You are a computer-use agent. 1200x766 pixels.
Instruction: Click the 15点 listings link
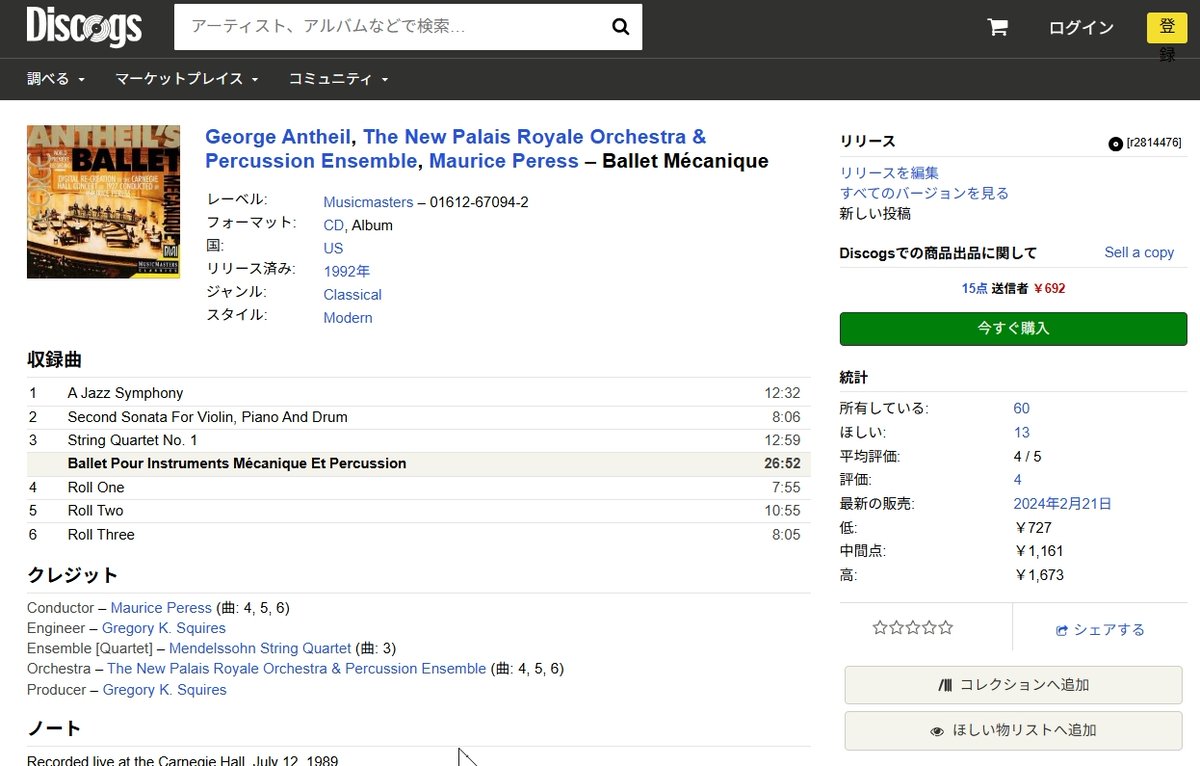tap(974, 288)
